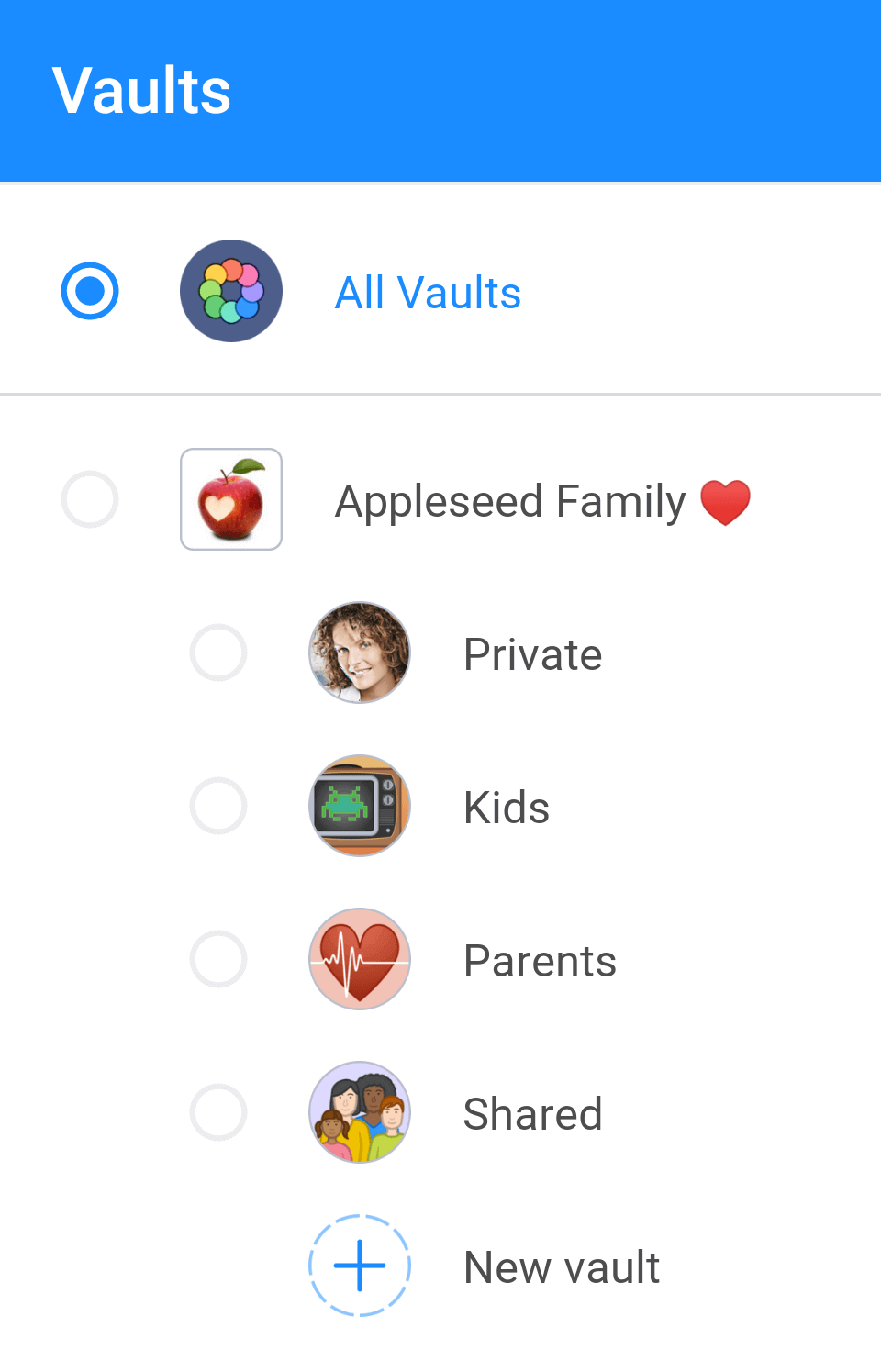Open the Private vault label
Screen dimensions: 881x1372
coord(532,654)
